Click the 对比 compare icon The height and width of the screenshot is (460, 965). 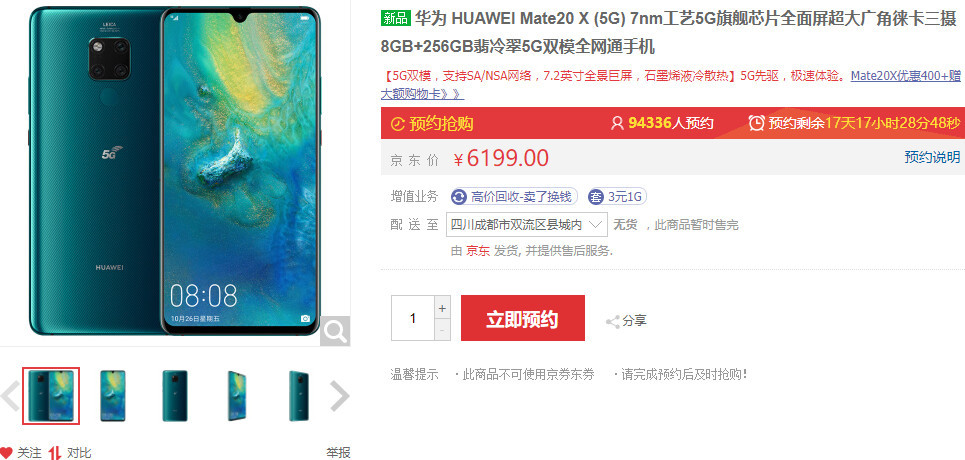coord(55,453)
